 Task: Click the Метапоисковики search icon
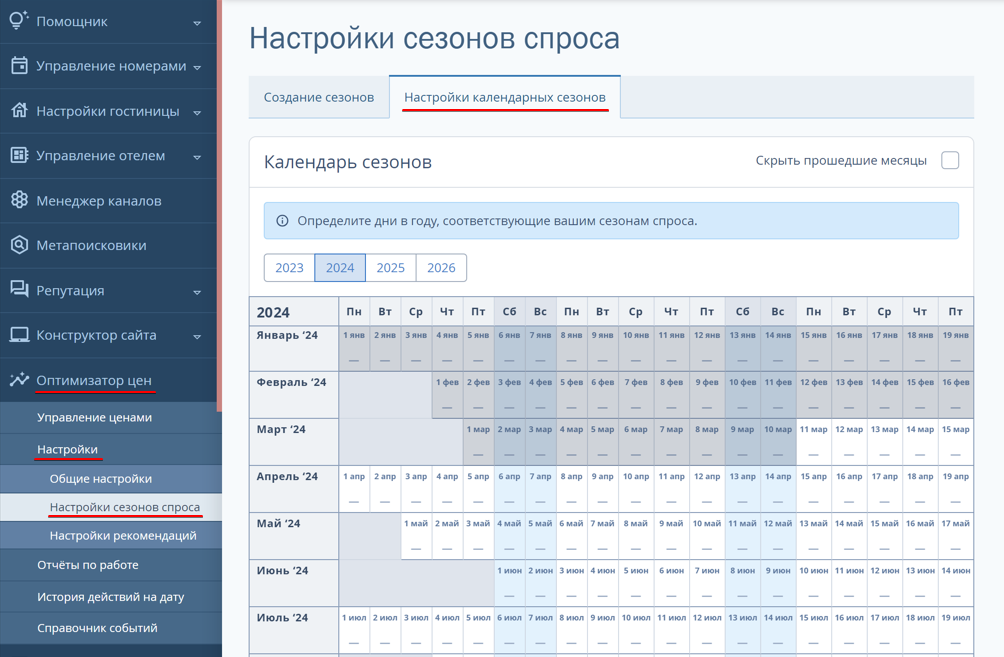coord(19,245)
